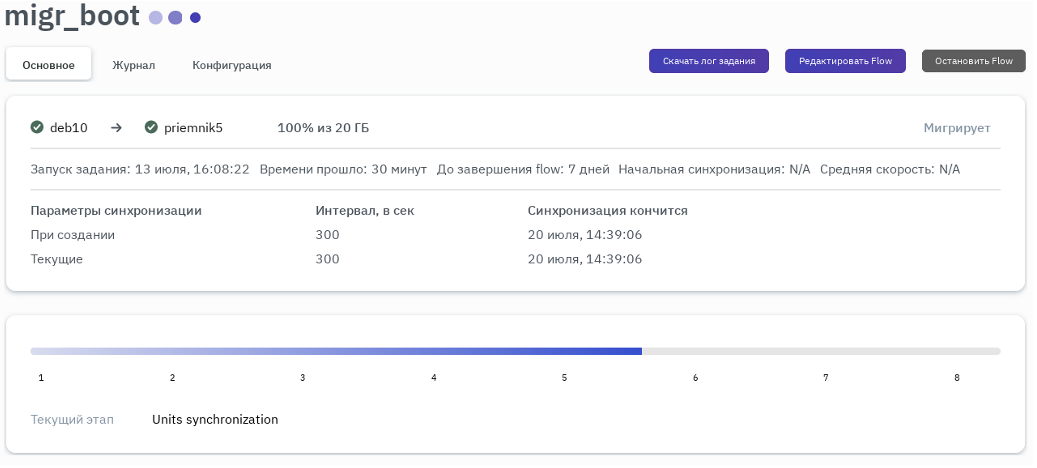
Task: Switch to the Журнал tab
Action: [x=133, y=65]
